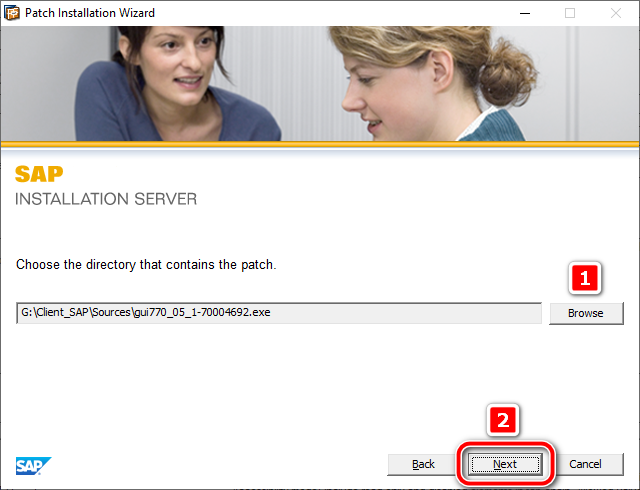Click the Browse button
This screenshot has height=490, width=640.
point(586,313)
